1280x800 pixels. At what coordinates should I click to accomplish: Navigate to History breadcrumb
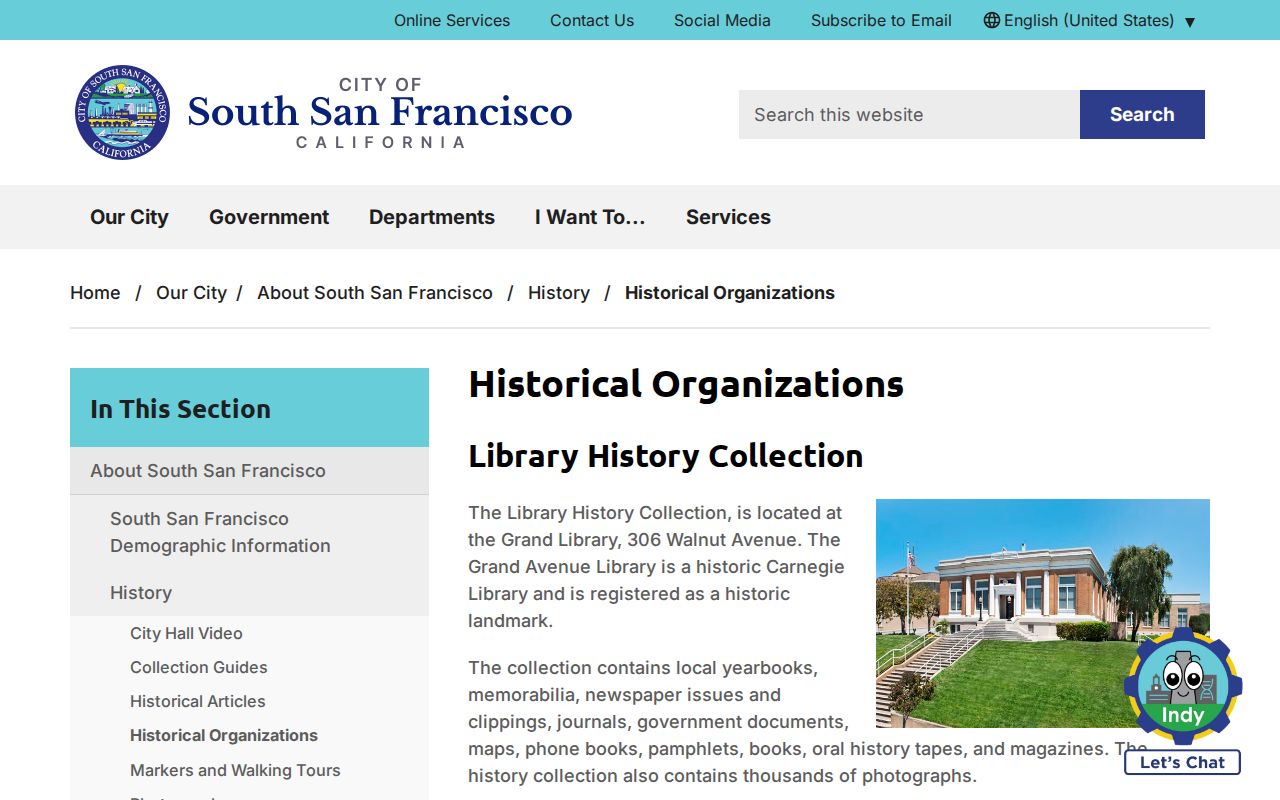pyautogui.click(x=559, y=293)
